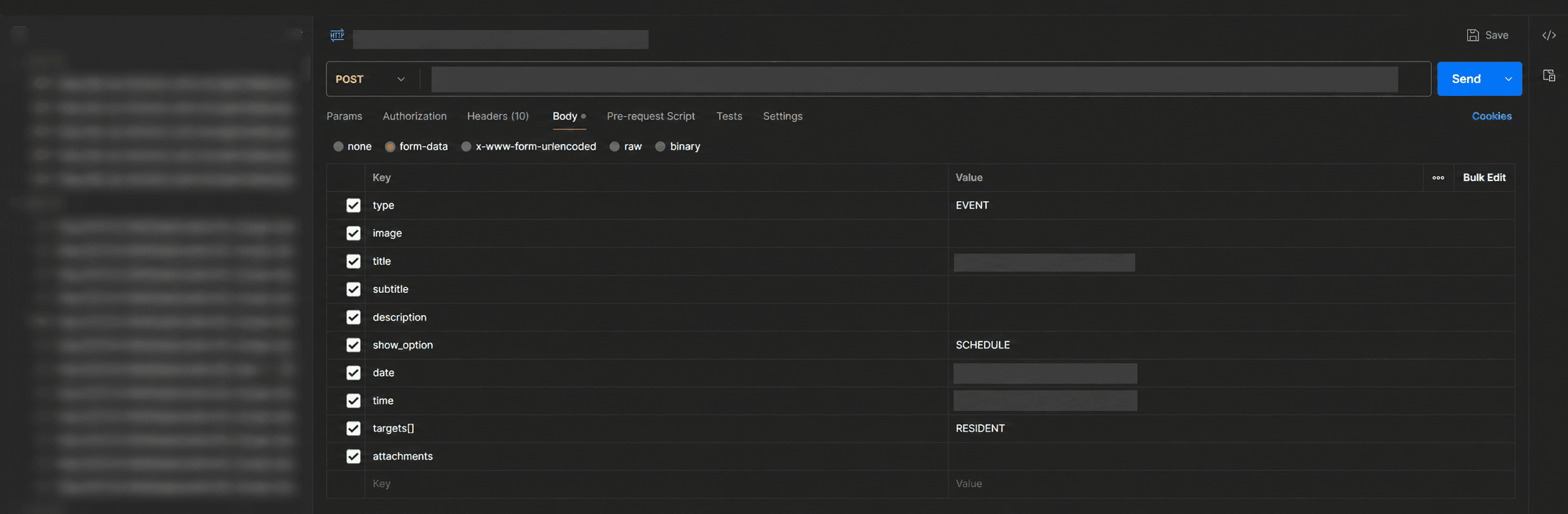Click the empty new Value field
The height and width of the screenshot is (514, 1568).
tap(1231, 484)
